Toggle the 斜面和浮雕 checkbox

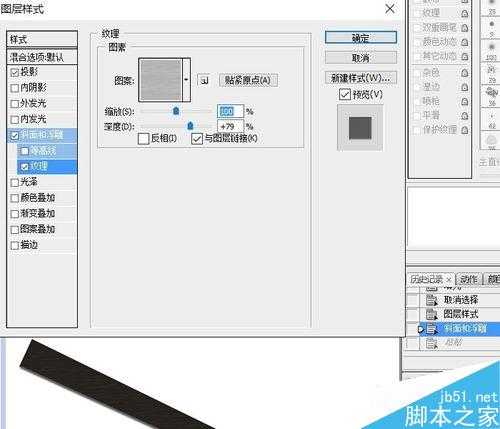point(15,135)
